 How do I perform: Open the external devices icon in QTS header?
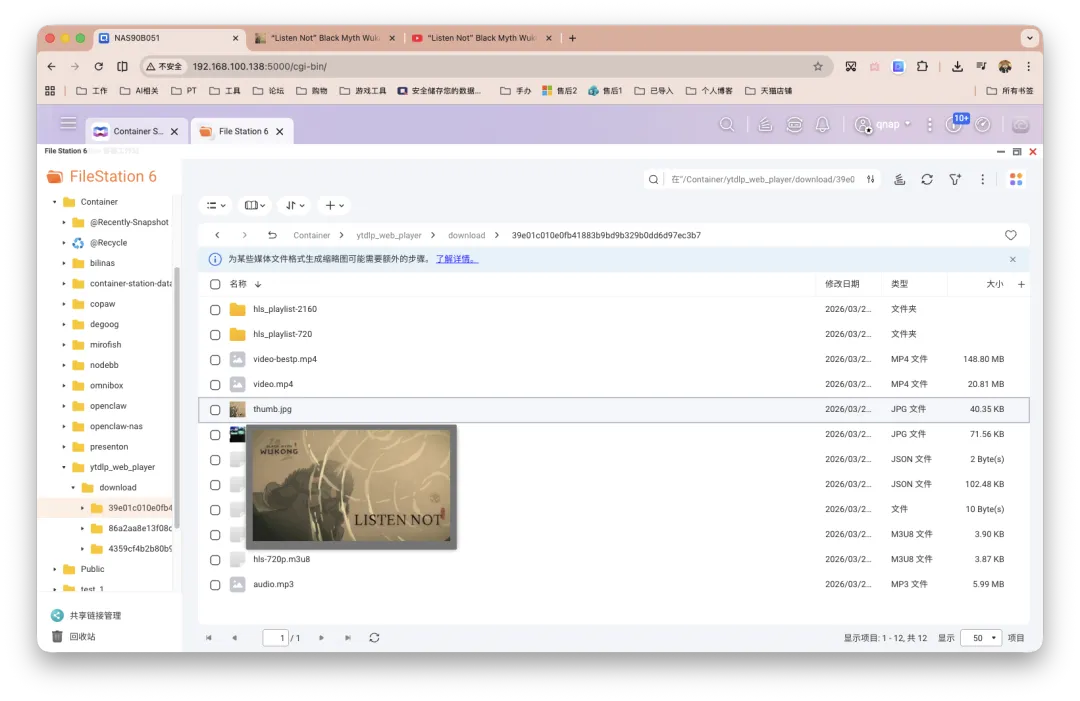(794, 125)
